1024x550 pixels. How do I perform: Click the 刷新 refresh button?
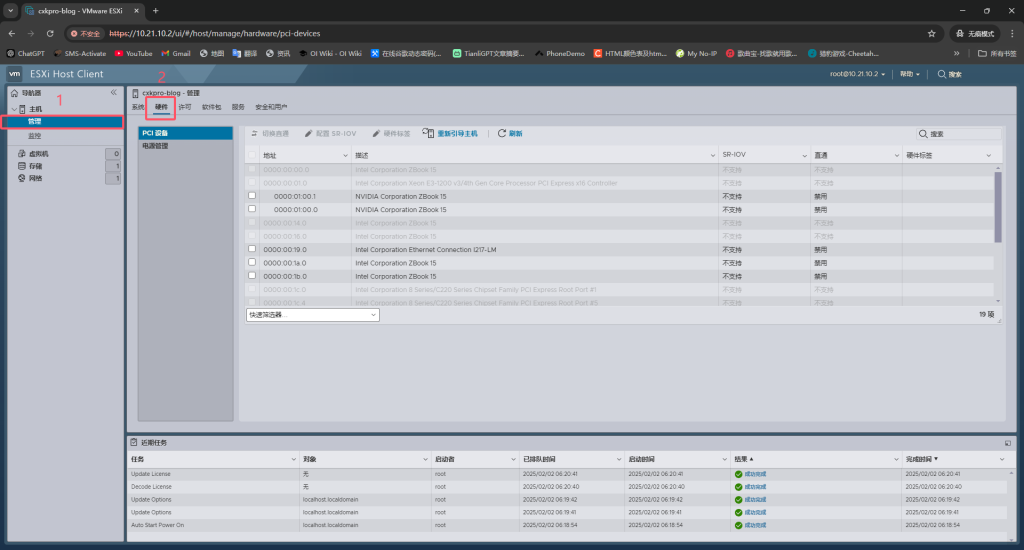tap(510, 133)
